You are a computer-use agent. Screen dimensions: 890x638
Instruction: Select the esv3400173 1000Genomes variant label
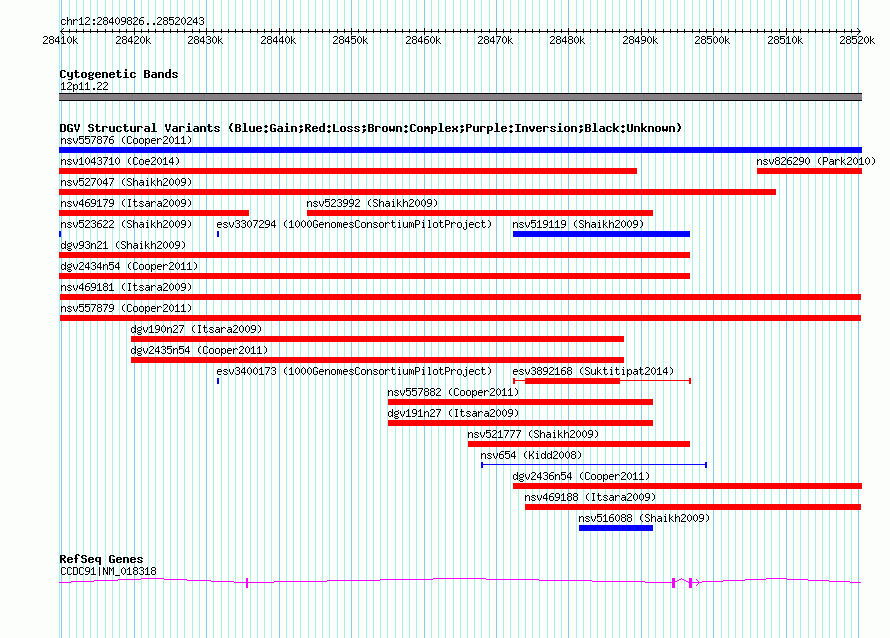click(354, 371)
